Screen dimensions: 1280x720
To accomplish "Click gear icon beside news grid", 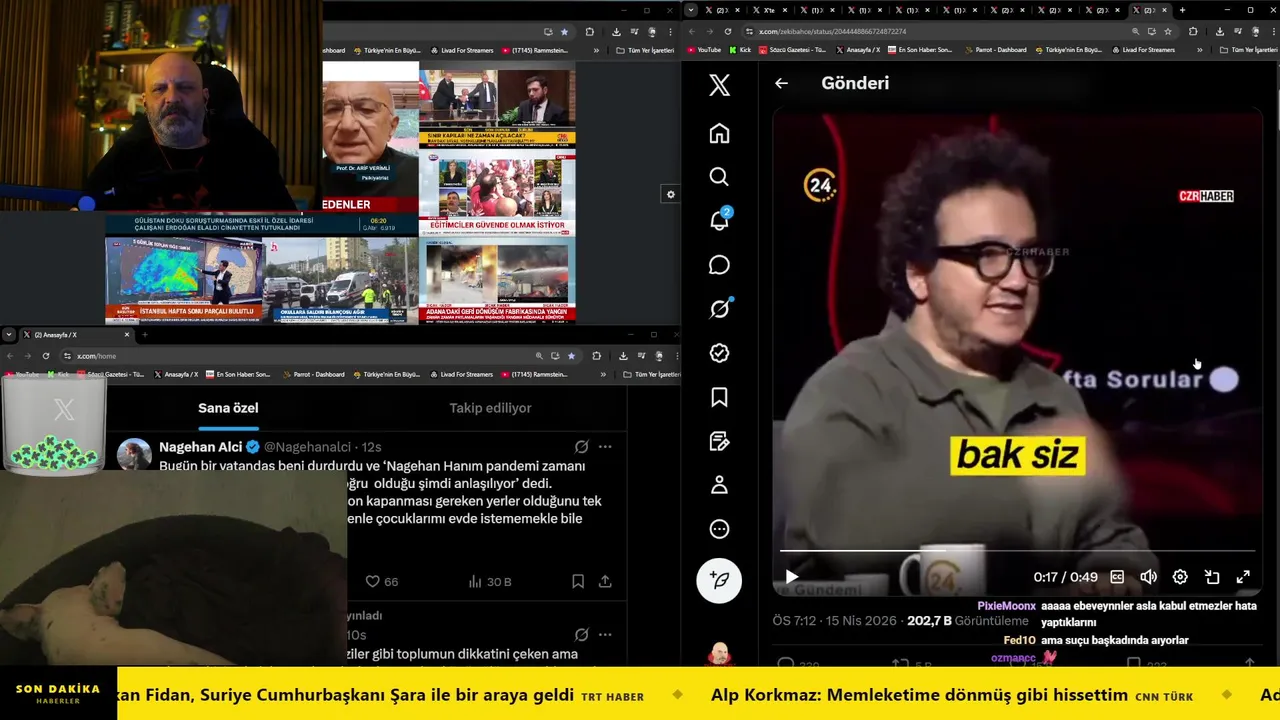I will click(x=670, y=195).
